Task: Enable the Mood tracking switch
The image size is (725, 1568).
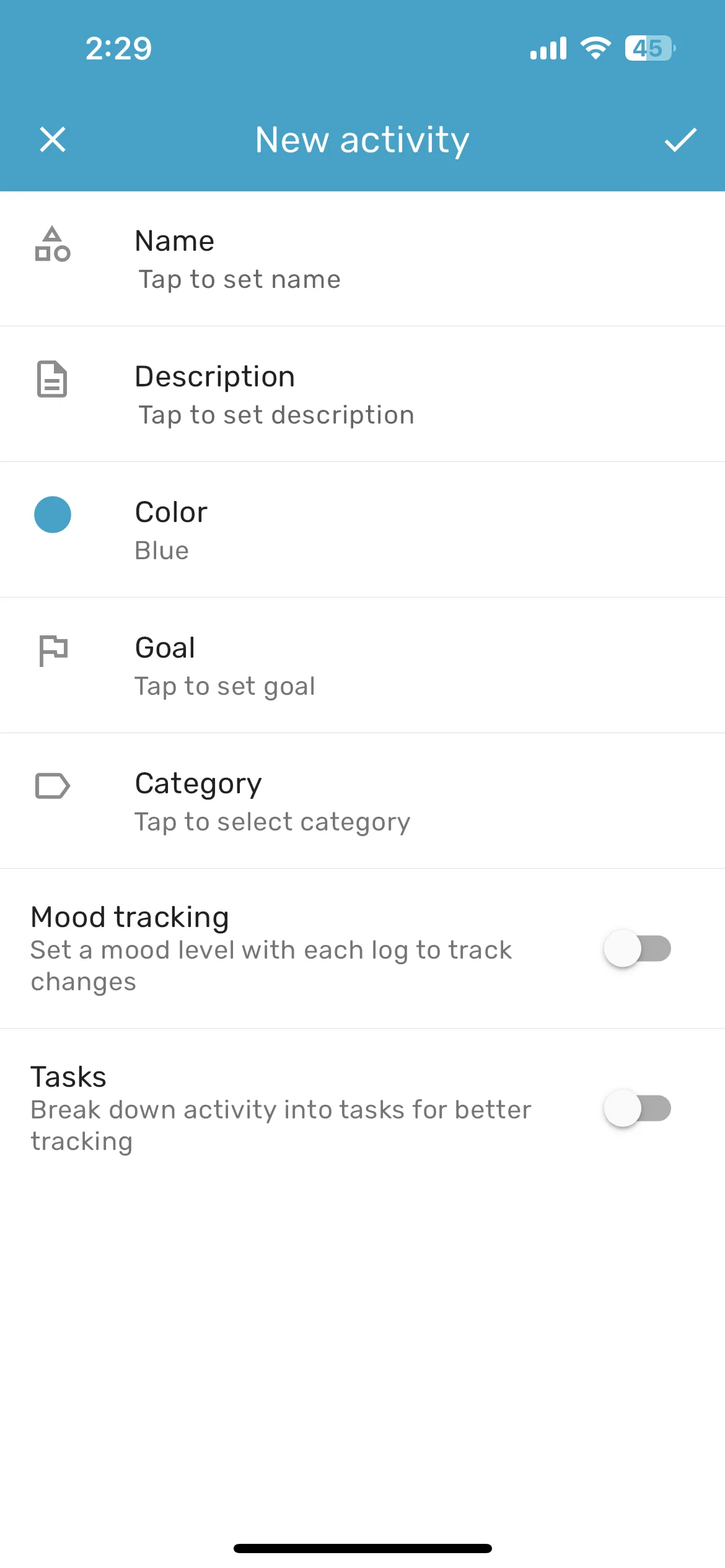Action: coord(638,949)
